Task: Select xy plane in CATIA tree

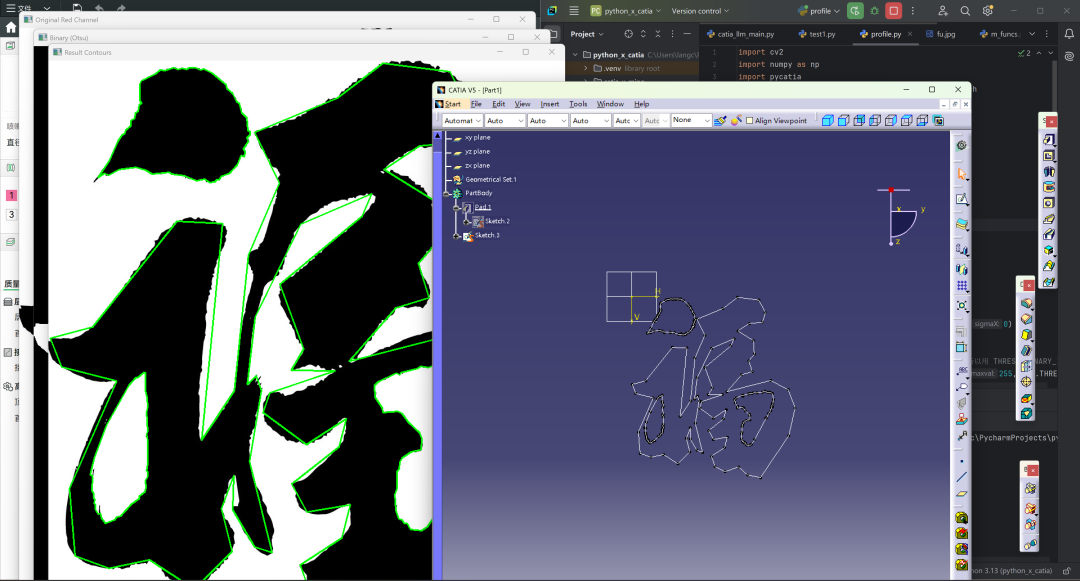Action: (477, 138)
